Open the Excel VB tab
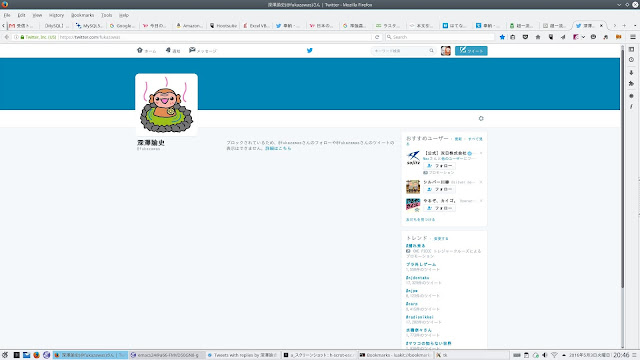Image resolution: width=640 pixels, height=360 pixels. point(256,25)
